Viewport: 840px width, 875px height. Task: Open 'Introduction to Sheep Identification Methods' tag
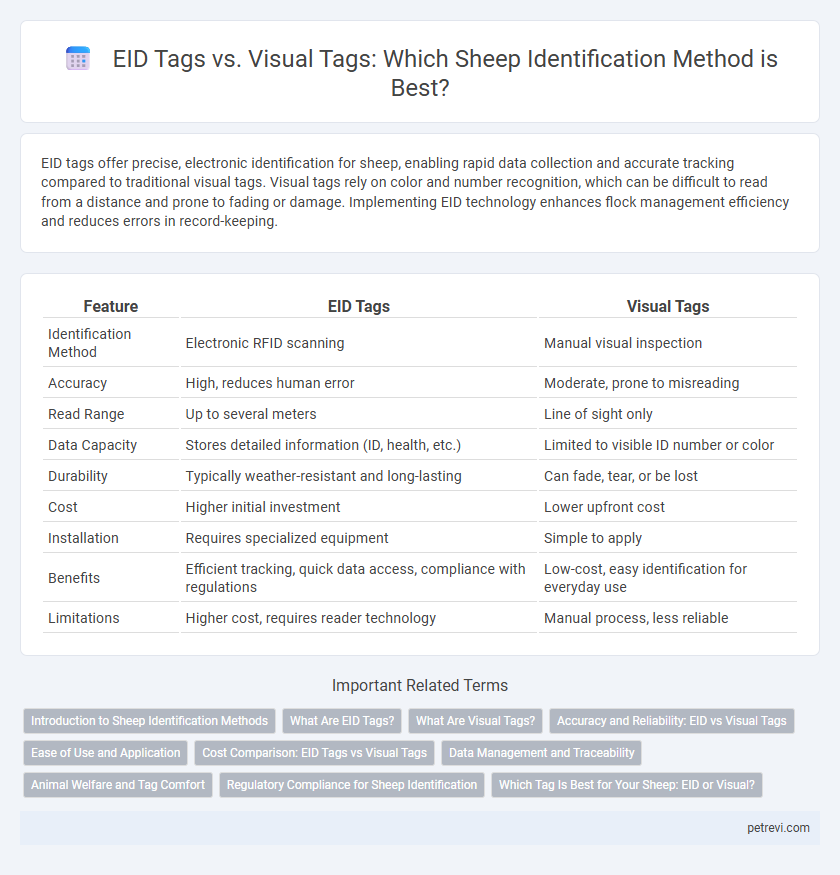click(x=150, y=721)
